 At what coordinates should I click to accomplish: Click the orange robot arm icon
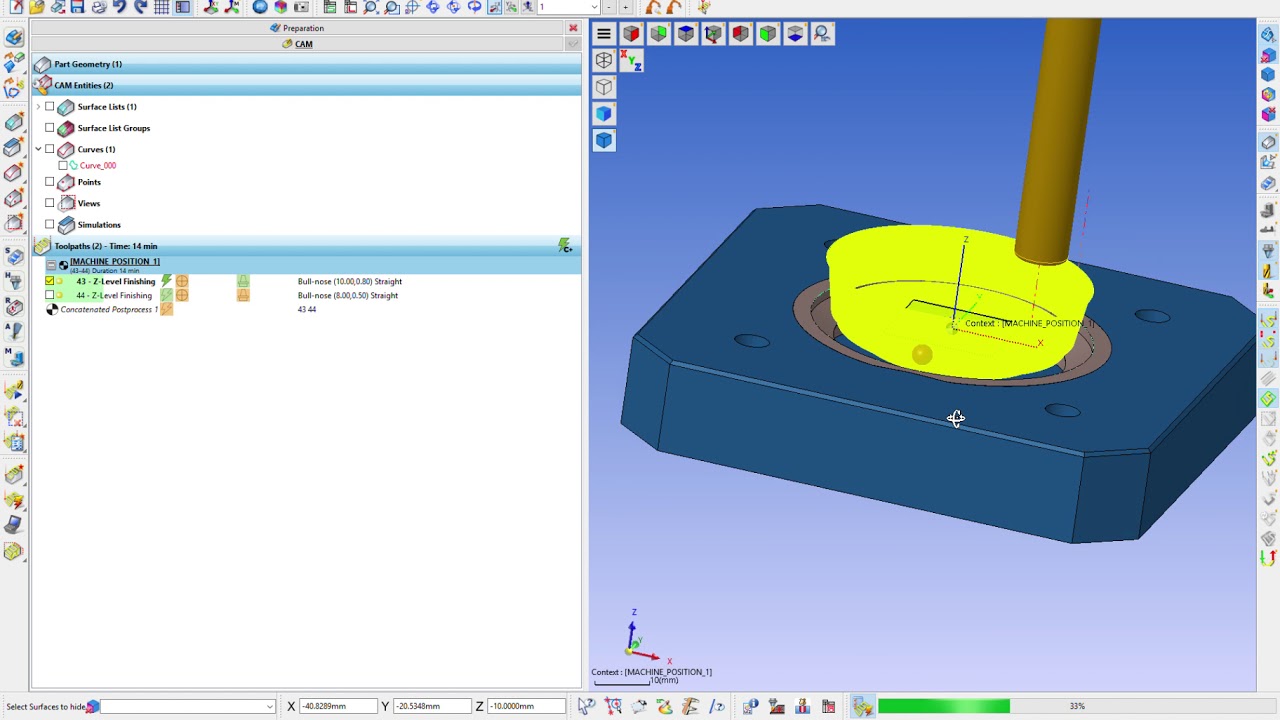[653, 7]
